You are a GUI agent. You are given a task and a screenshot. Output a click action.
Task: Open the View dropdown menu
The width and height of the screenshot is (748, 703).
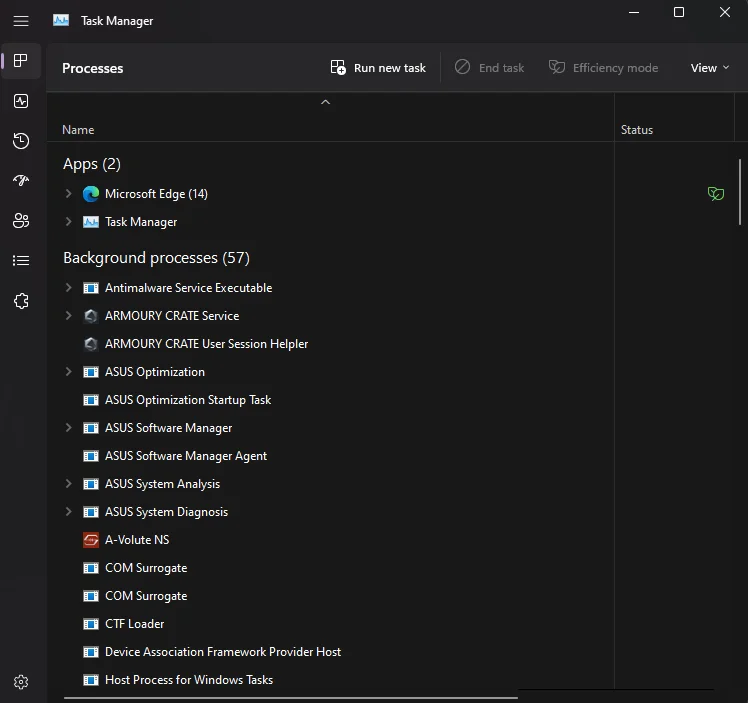[710, 68]
